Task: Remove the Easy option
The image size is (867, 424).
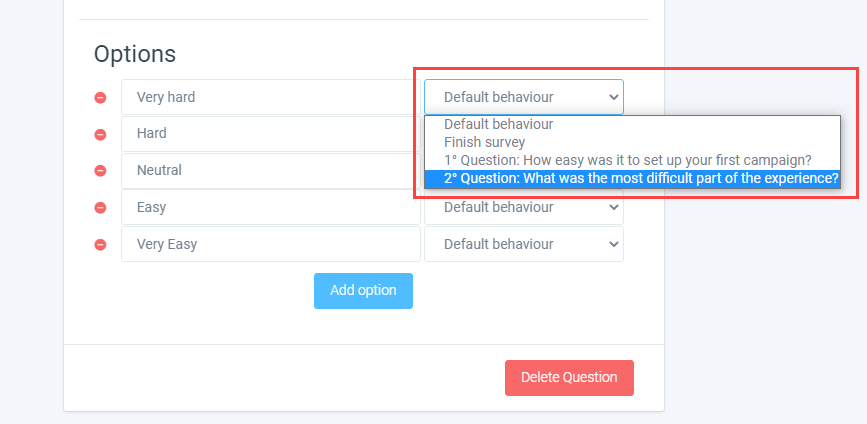Action: 100,208
